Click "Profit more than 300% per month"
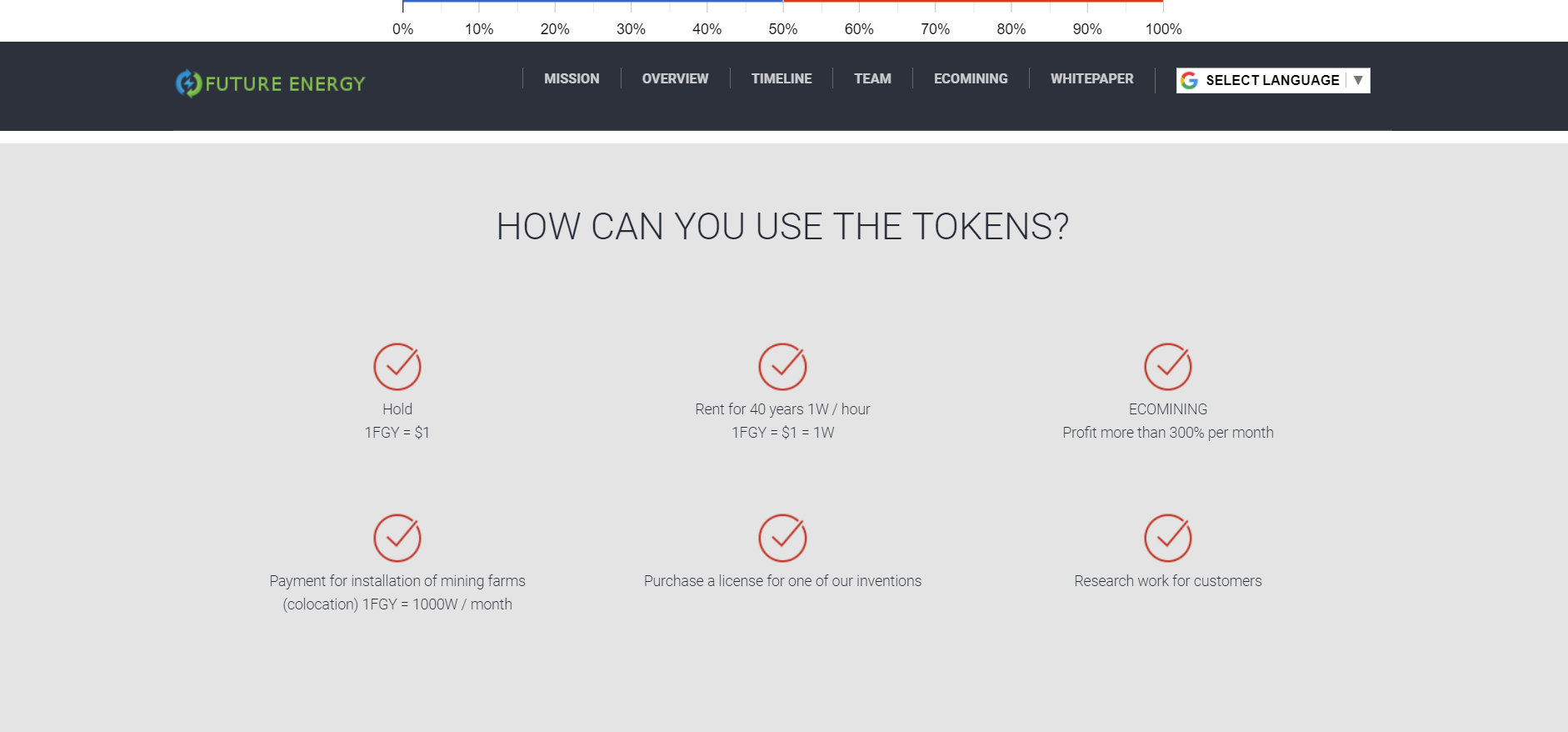 pyautogui.click(x=1168, y=433)
